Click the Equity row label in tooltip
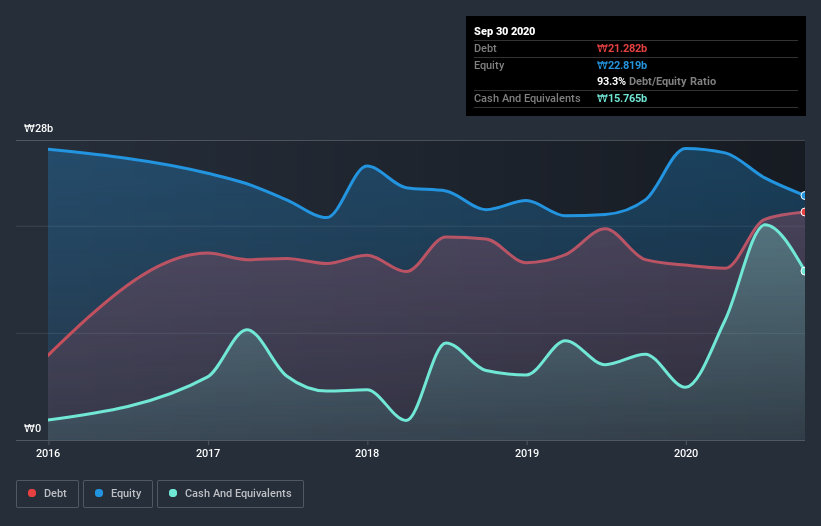Image resolution: width=821 pixels, height=526 pixels. point(489,65)
